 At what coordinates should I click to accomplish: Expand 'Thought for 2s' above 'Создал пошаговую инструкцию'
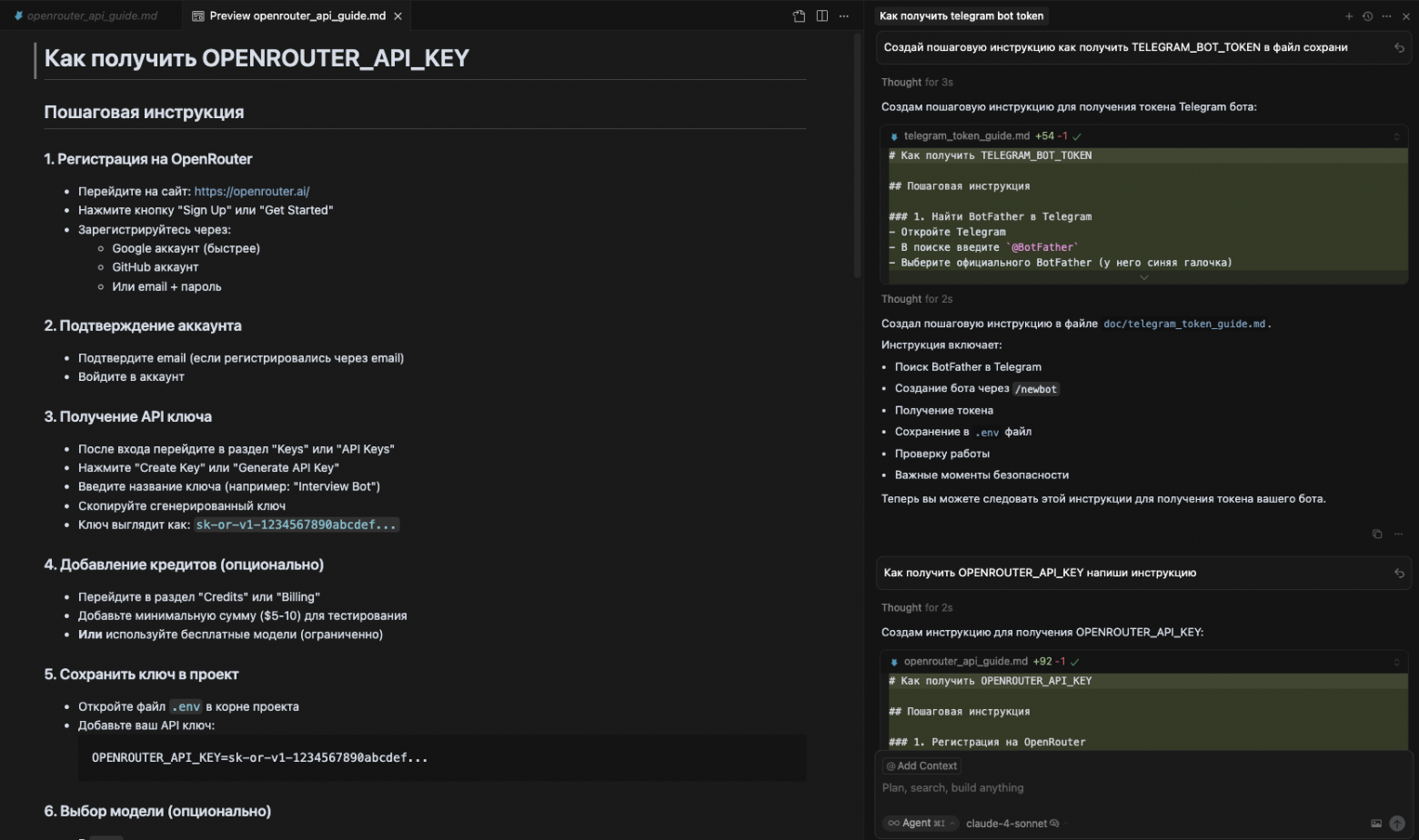coord(917,299)
